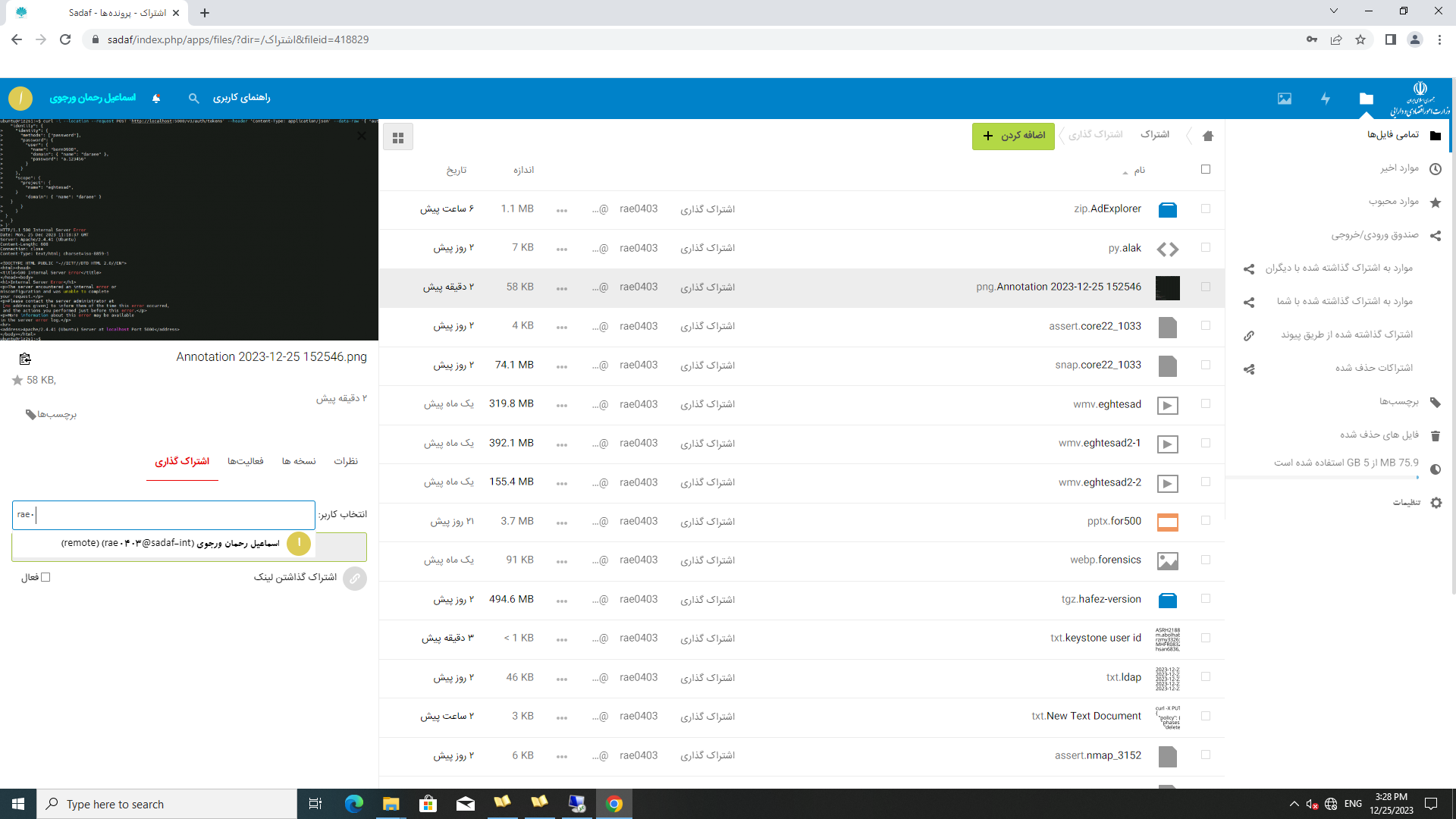Star the Annotation file as favorite
The width and height of the screenshot is (1456, 819).
(17, 380)
